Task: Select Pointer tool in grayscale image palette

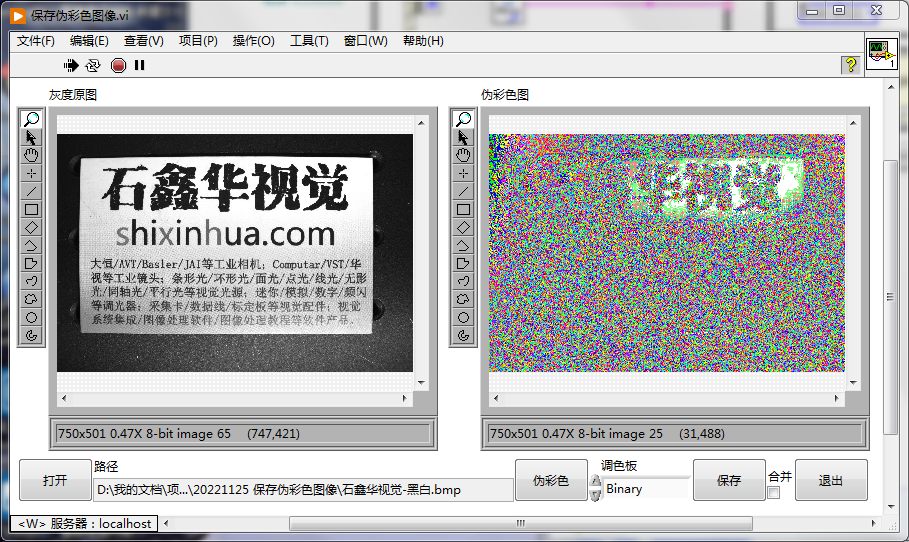Action: click(31, 137)
